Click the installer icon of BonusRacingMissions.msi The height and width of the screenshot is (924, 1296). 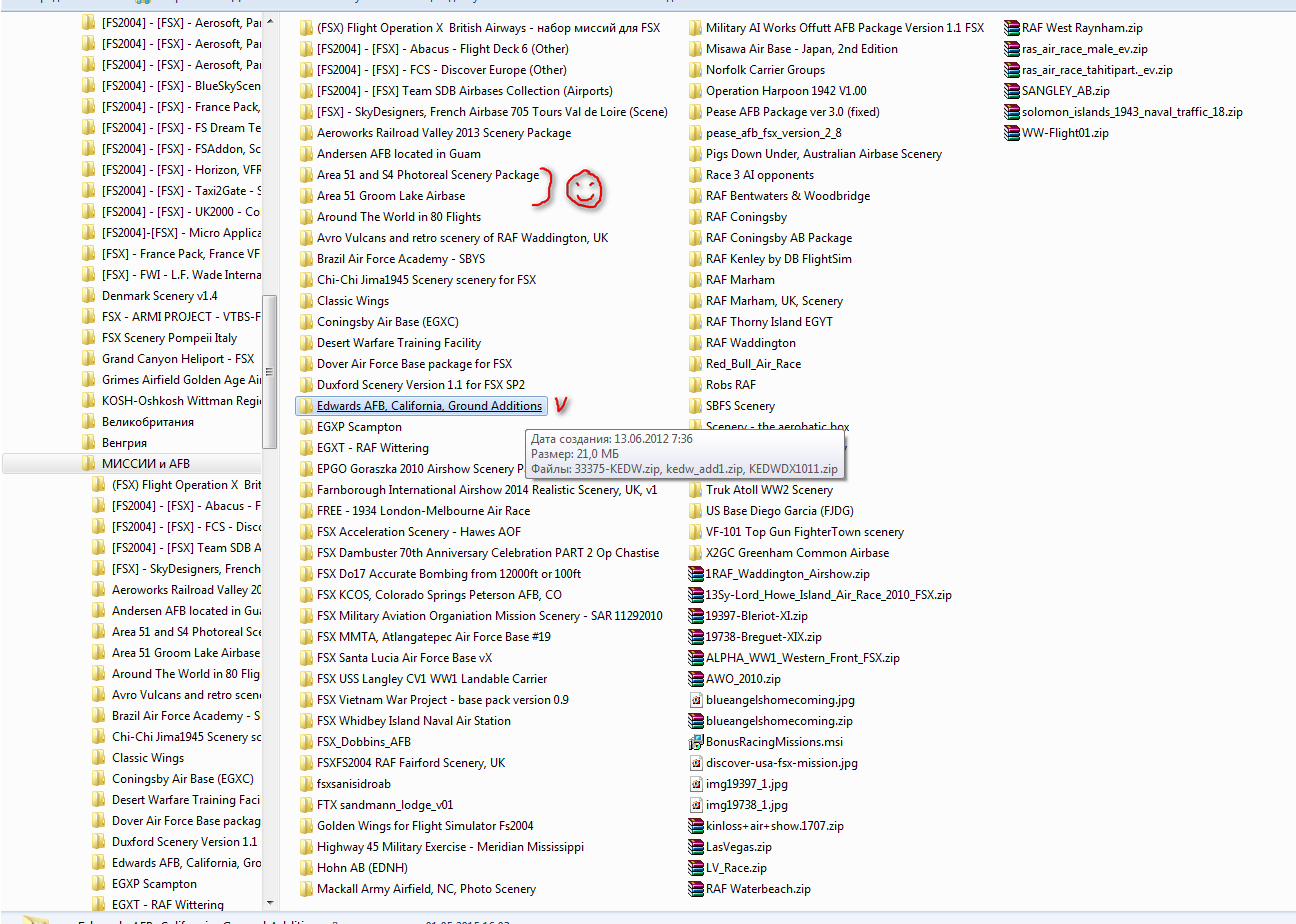point(696,742)
